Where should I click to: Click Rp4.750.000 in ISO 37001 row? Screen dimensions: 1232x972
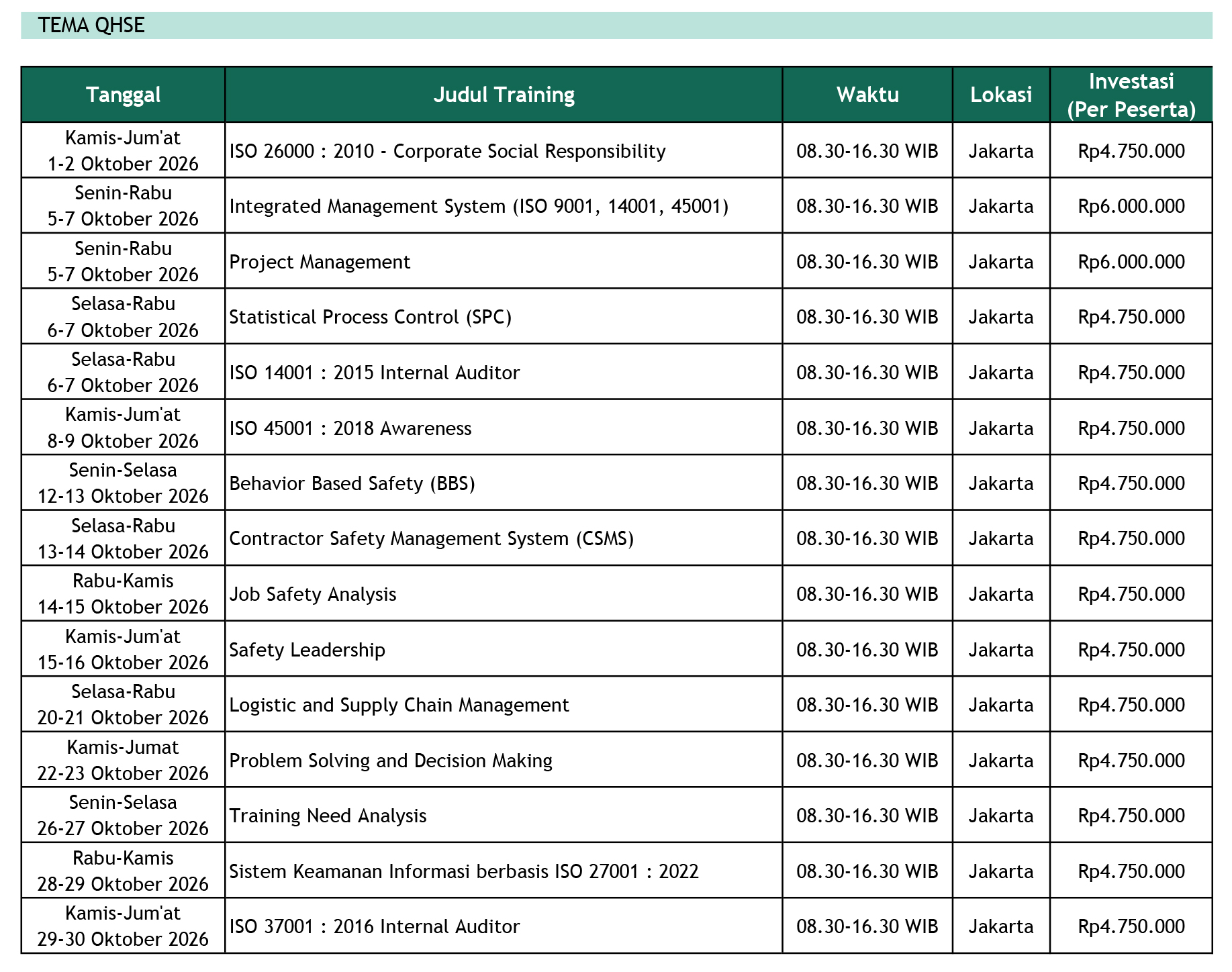click(x=1131, y=926)
